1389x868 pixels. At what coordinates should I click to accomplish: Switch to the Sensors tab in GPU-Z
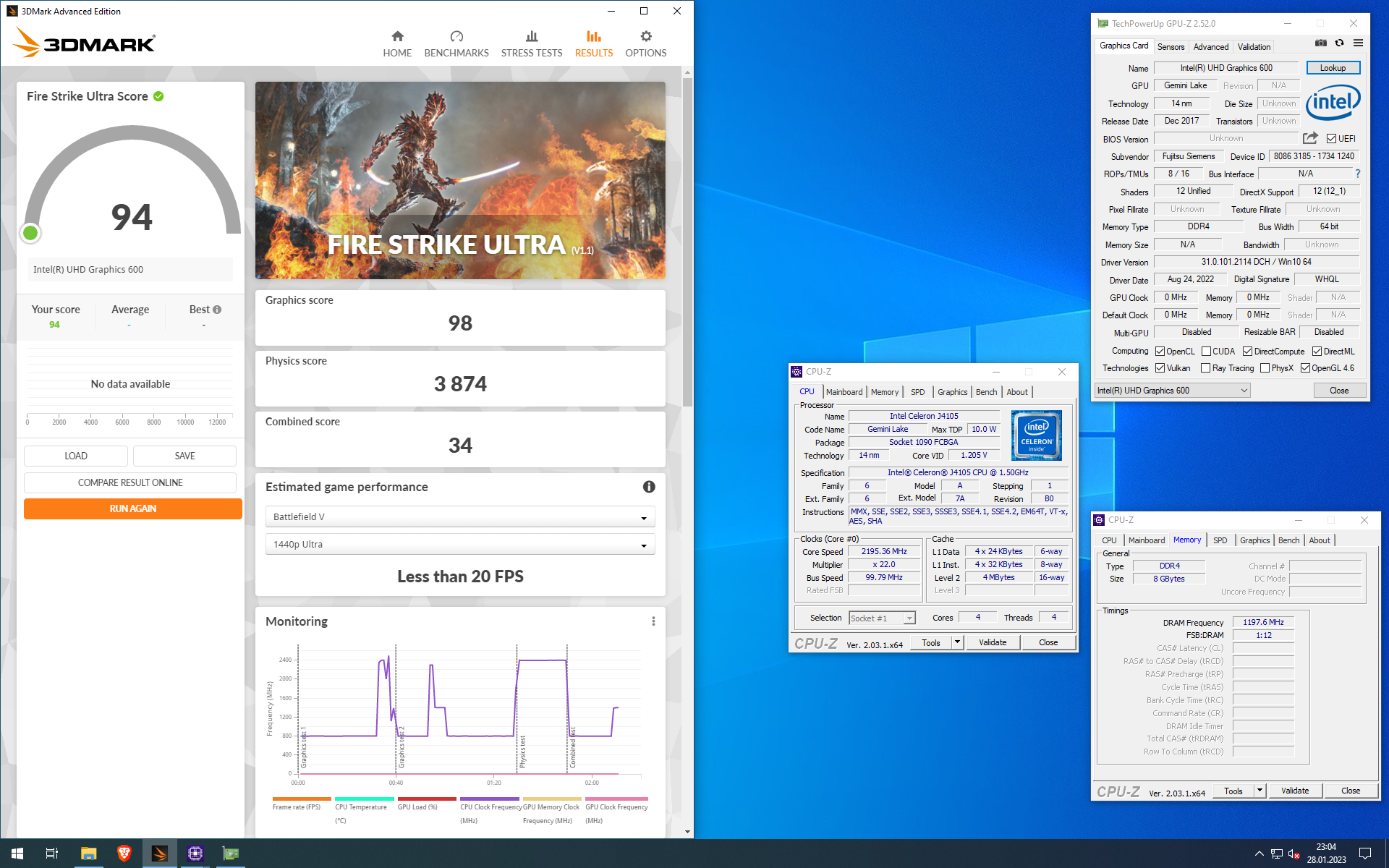1171,47
